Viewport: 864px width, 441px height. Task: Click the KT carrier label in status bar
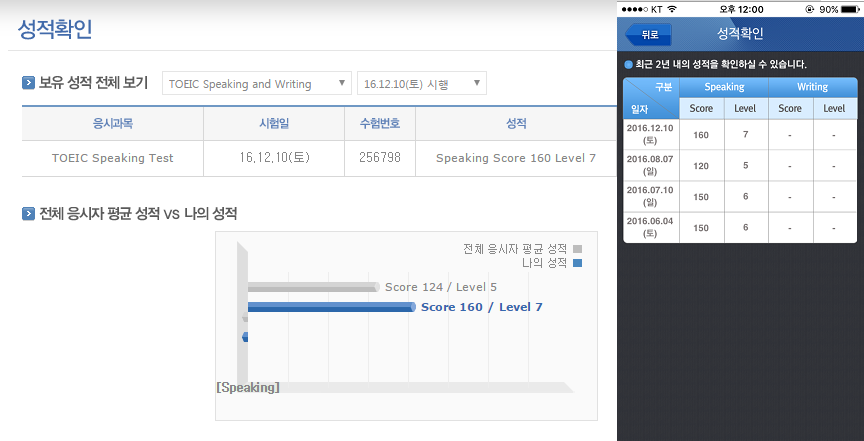coord(656,9)
